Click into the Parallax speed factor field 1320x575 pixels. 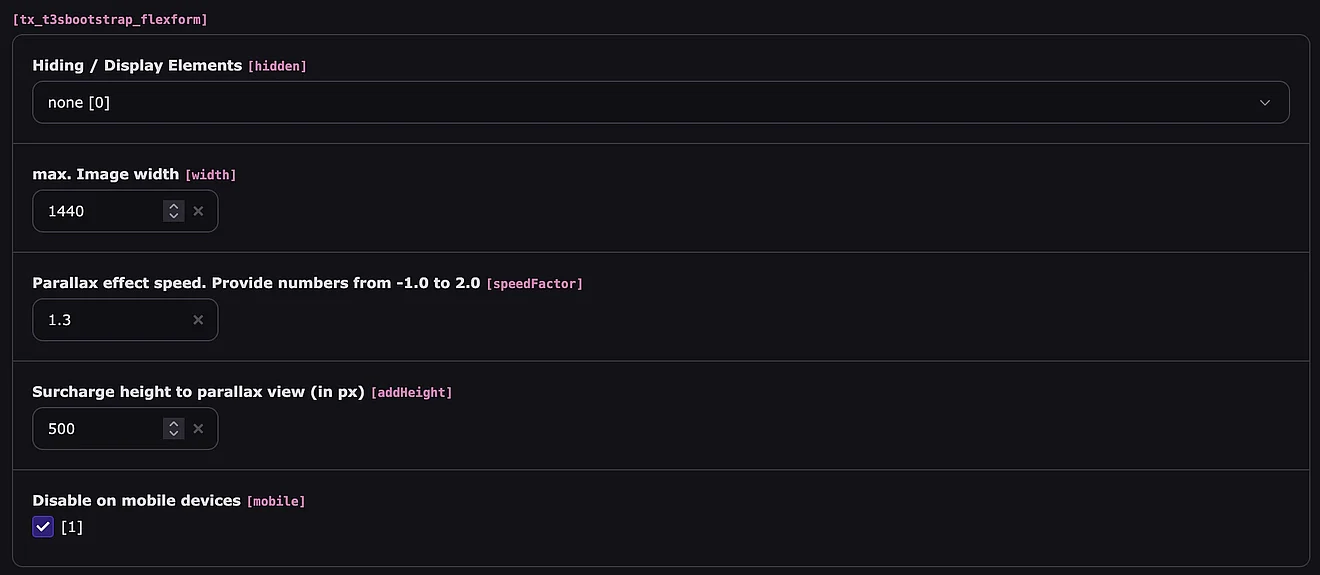[110, 320]
